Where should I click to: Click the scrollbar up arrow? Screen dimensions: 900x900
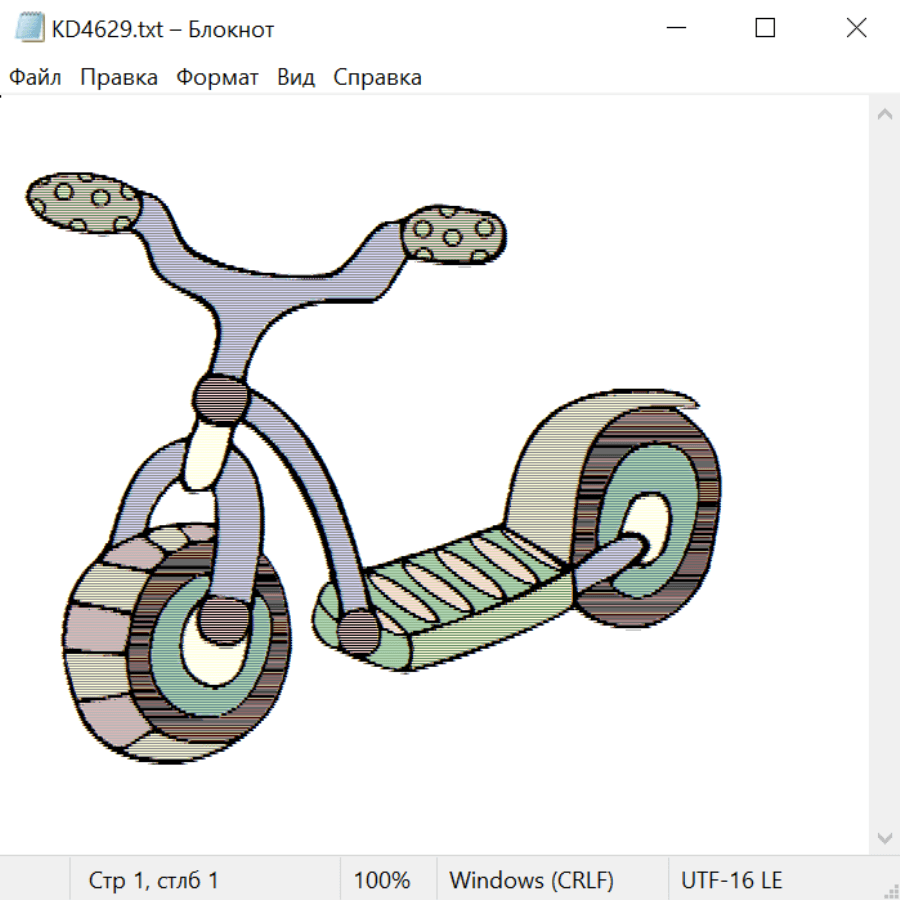pyautogui.click(x=884, y=114)
